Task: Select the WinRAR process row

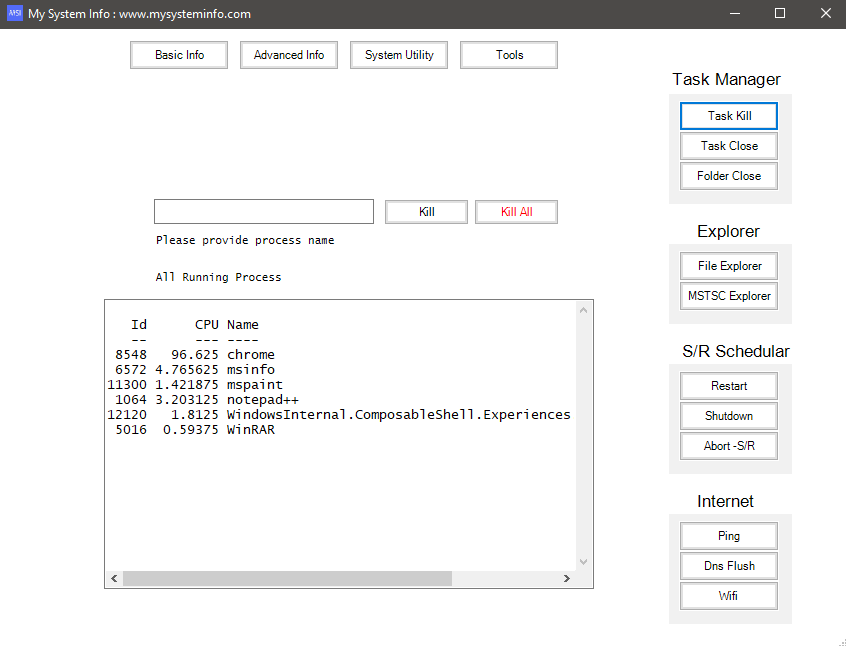Action: [192, 430]
